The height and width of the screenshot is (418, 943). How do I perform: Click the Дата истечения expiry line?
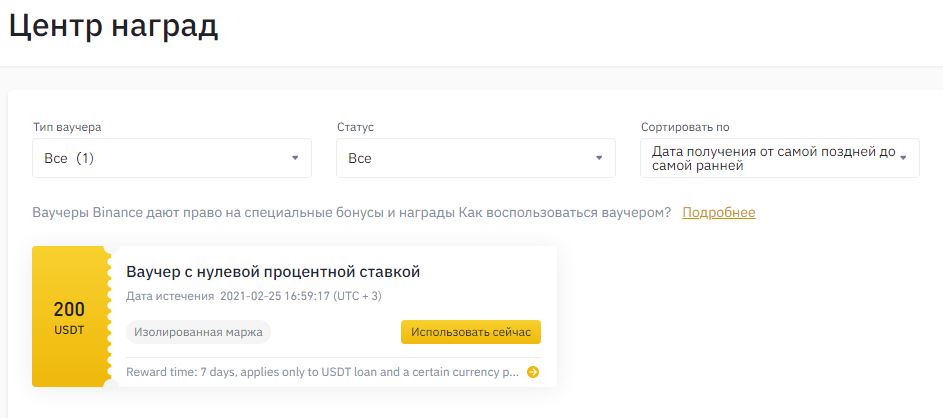(254, 296)
